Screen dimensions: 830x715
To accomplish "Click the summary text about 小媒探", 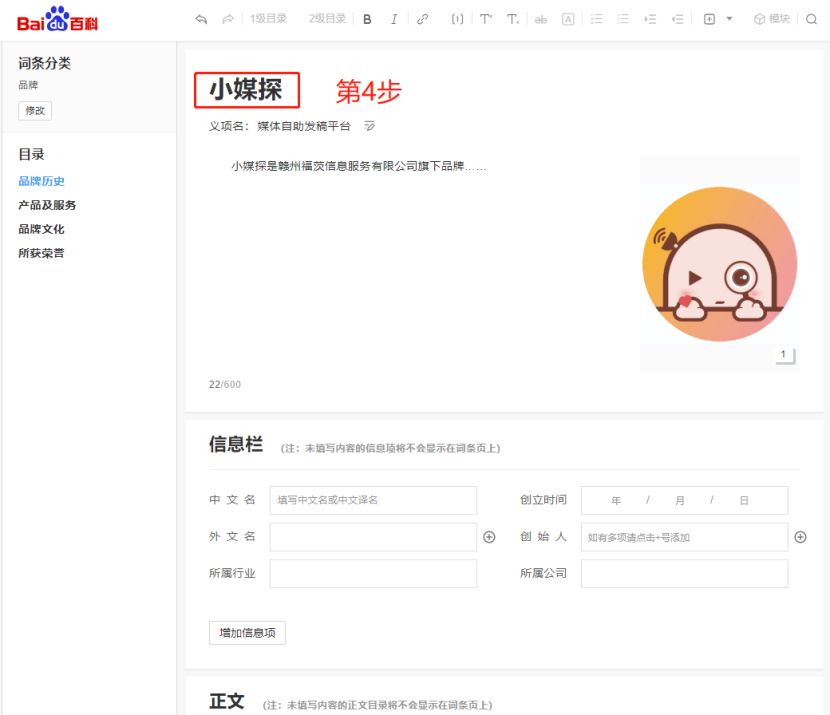I will pyautogui.click(x=358, y=166).
